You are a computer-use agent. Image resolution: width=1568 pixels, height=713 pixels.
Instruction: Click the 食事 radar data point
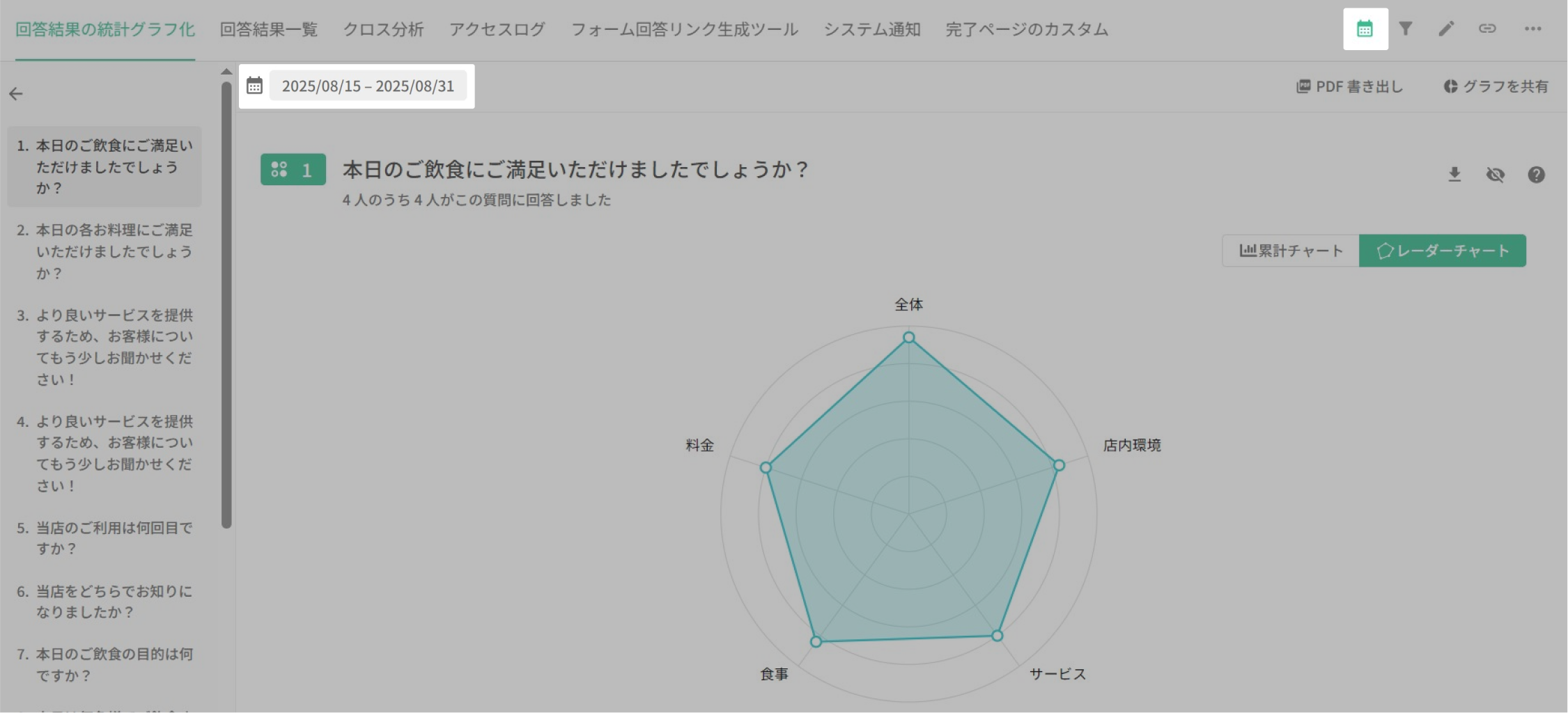click(x=816, y=641)
